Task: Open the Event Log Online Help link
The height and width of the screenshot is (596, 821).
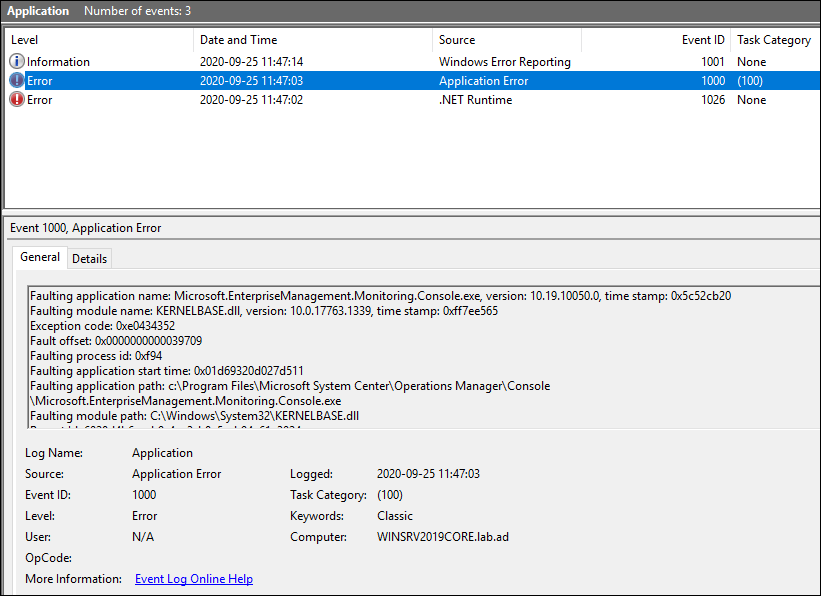Action: tap(194, 579)
